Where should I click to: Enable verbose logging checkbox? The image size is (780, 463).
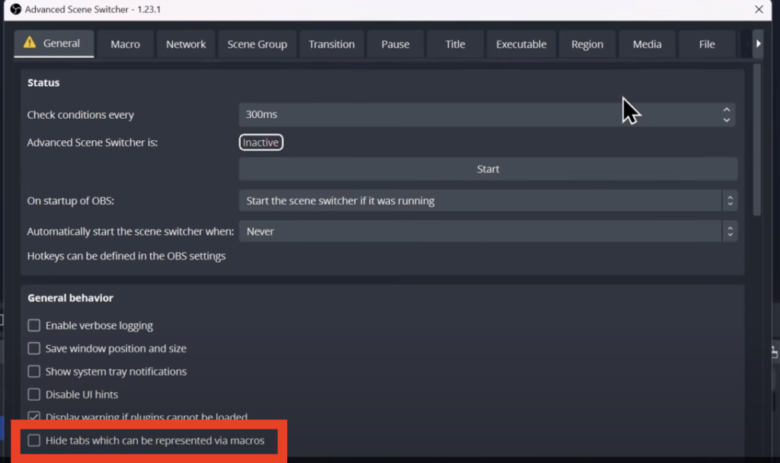pyautogui.click(x=34, y=325)
